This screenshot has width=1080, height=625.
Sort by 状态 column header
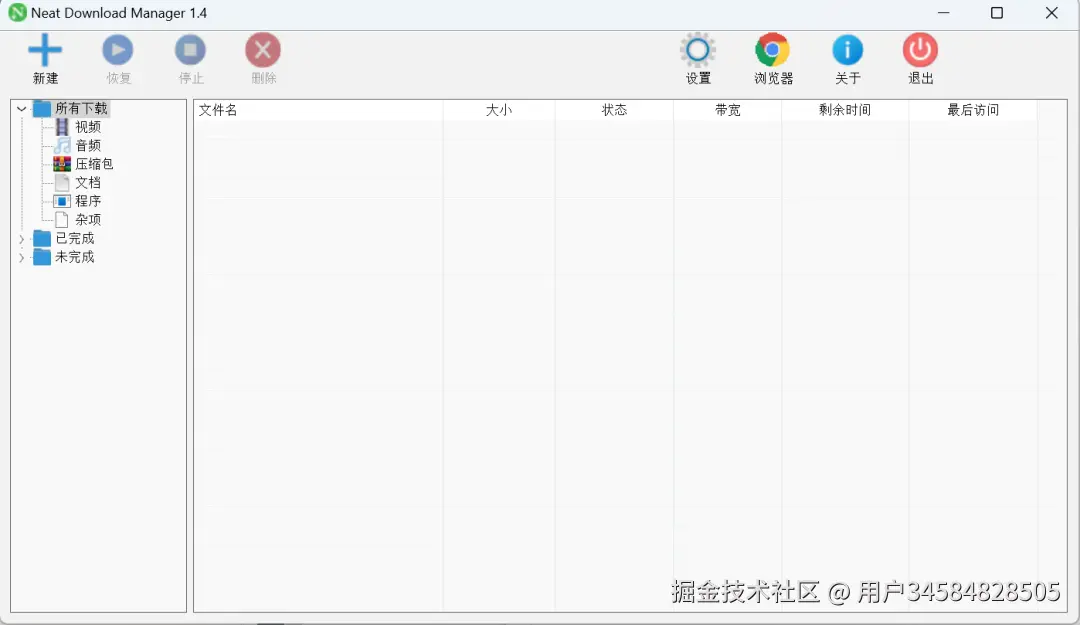(x=614, y=110)
